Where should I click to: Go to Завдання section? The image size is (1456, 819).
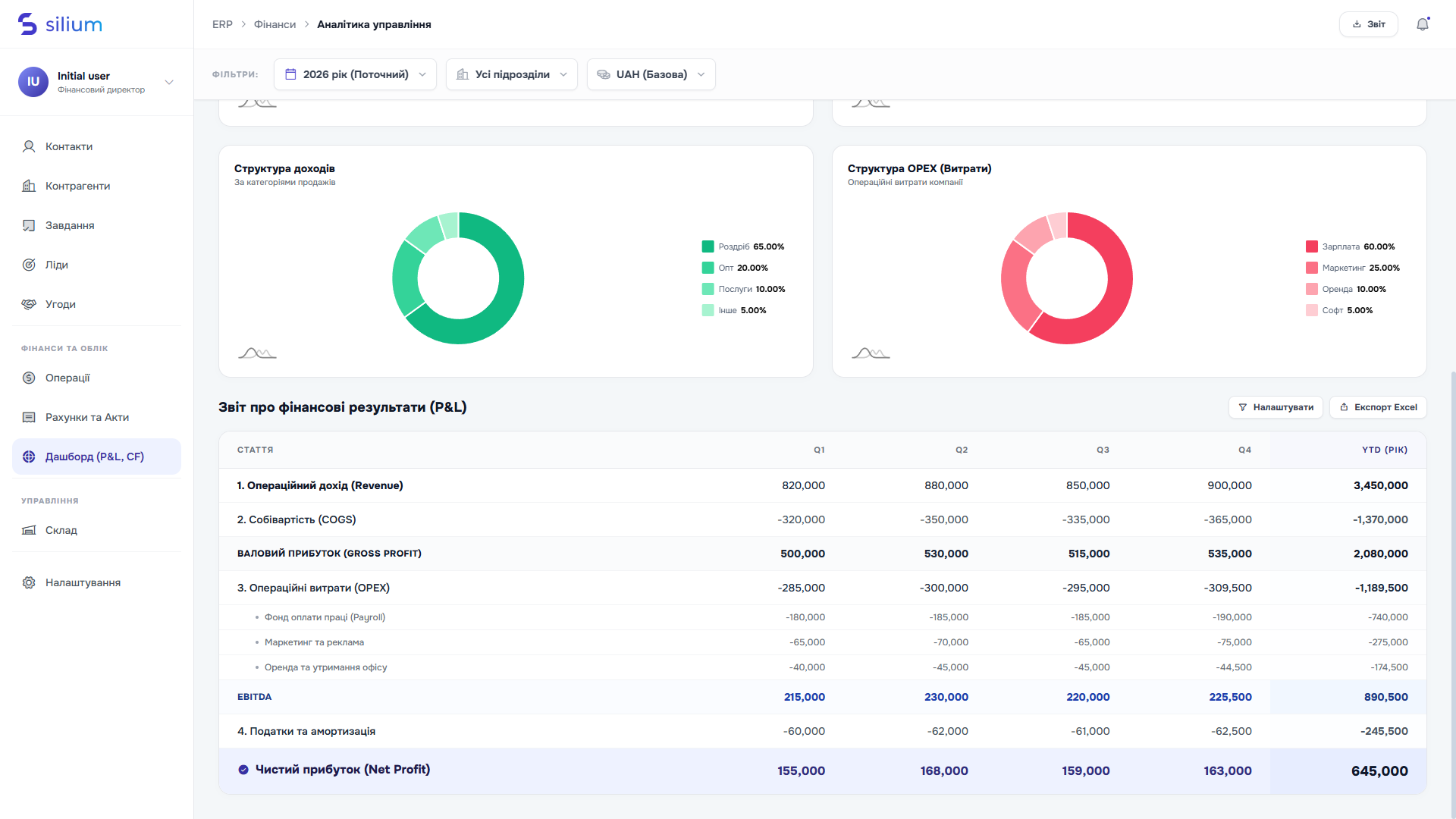click(x=96, y=225)
